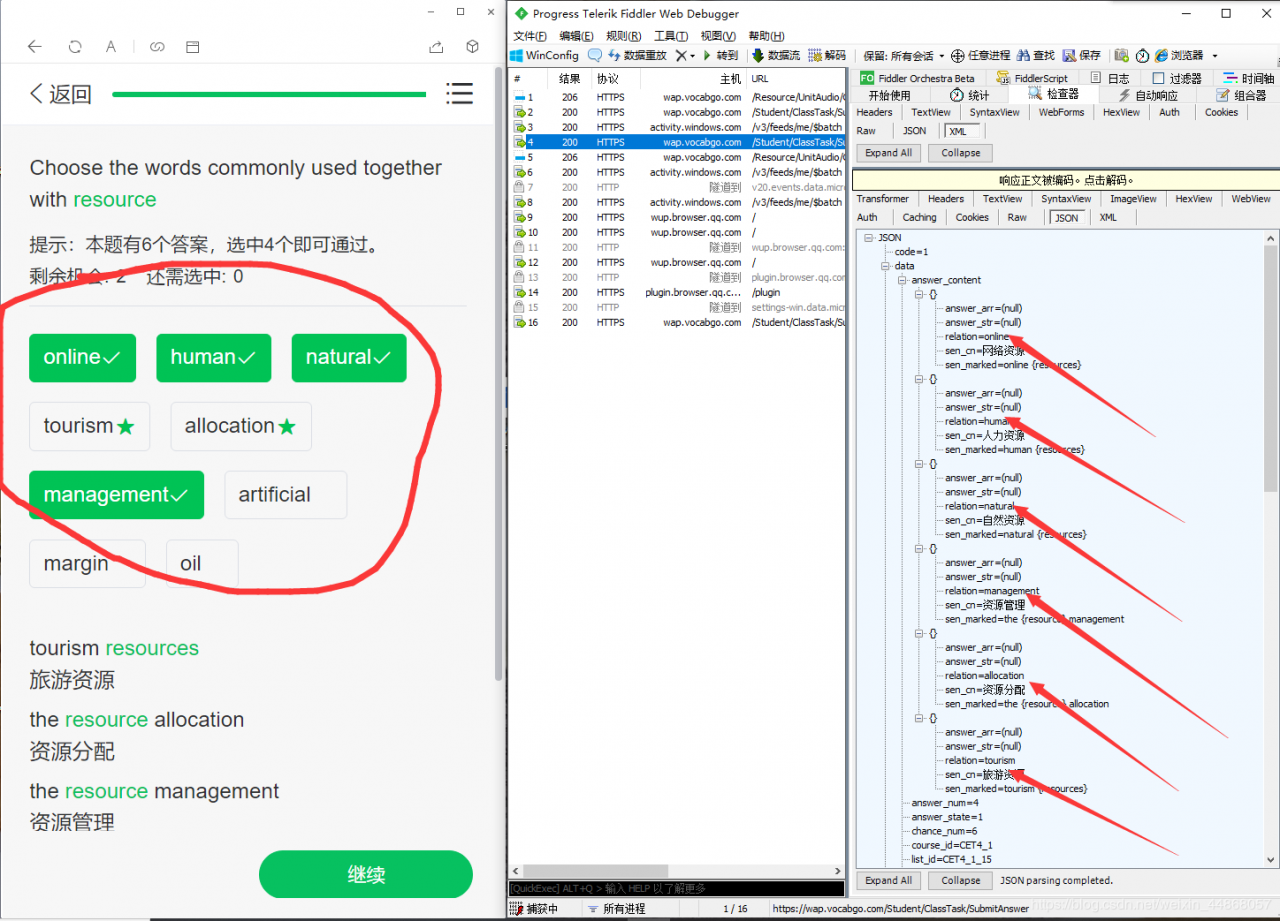Collapse the 'data' tree node

coord(885,266)
